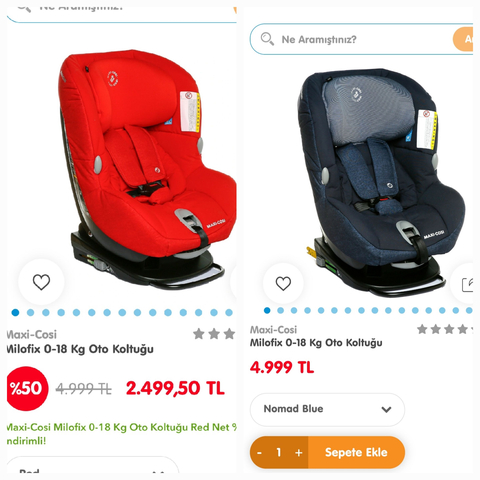Open the Nomad Blue color dropdown

pos(327,409)
